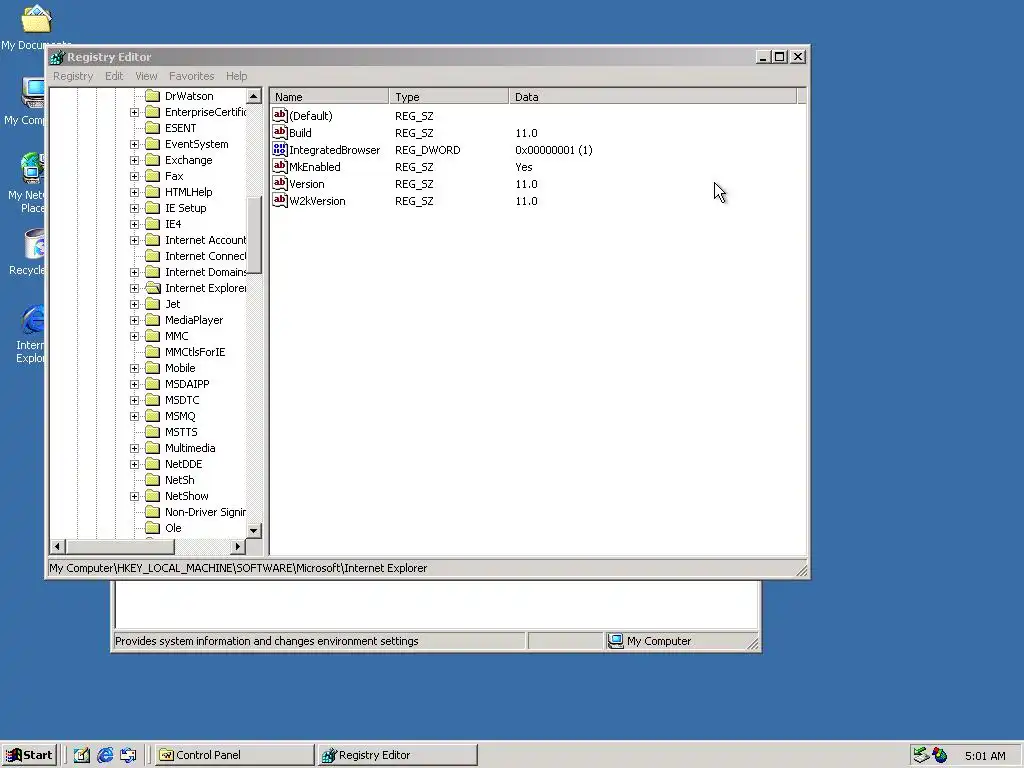Viewport: 1024px width, 768px height.
Task: Select the Build string value icon
Action: (280, 133)
